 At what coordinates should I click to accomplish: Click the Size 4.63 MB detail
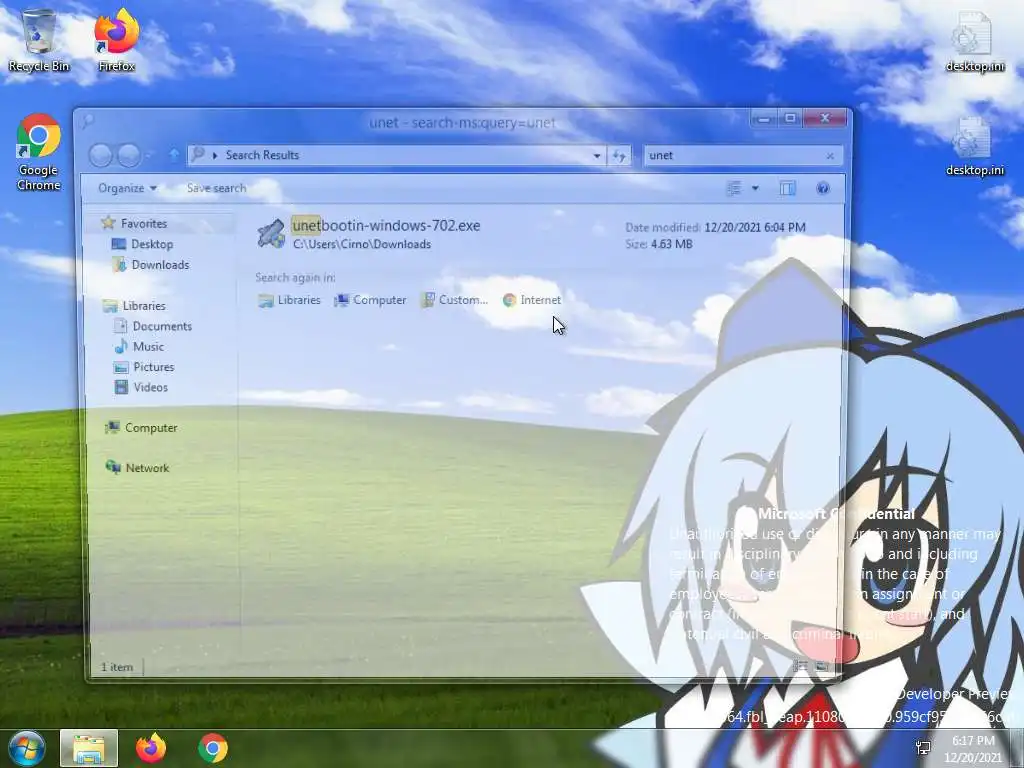coord(658,244)
